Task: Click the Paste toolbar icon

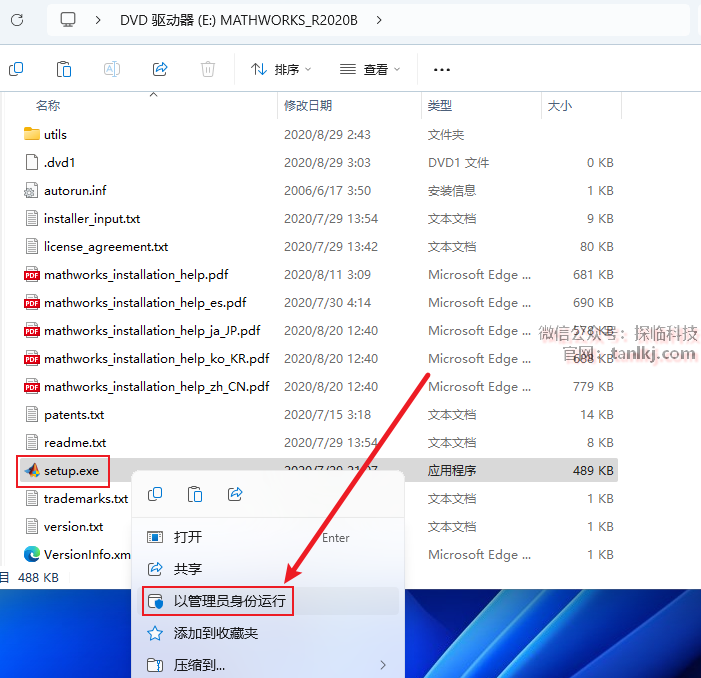Action: (64, 69)
